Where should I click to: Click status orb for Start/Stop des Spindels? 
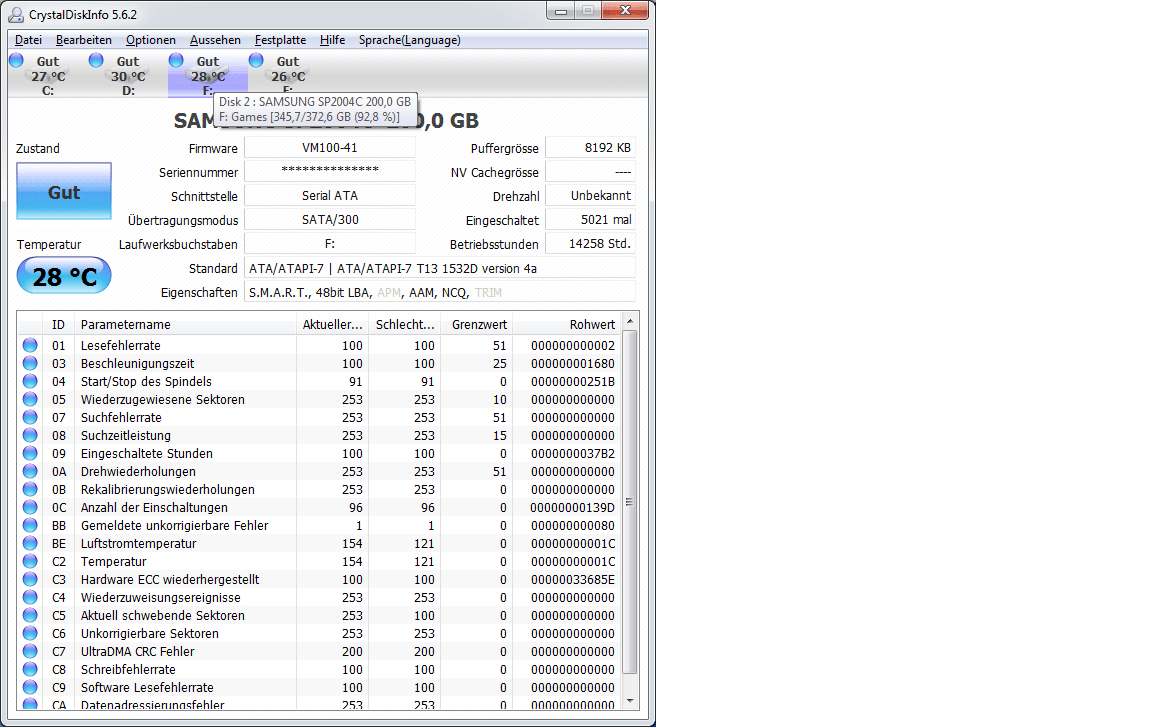coord(30,381)
